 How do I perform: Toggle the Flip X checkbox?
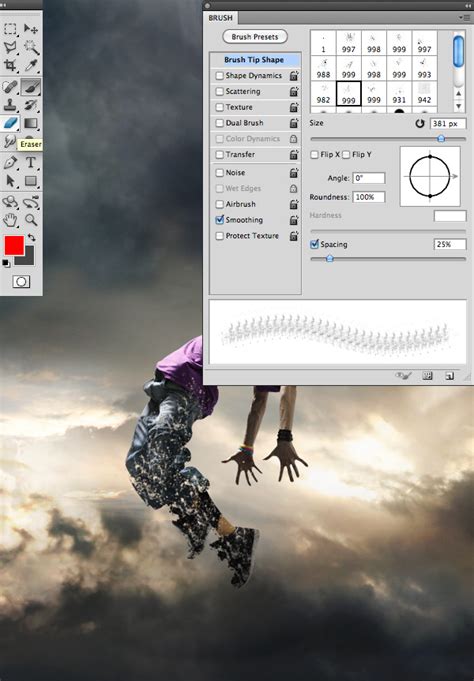pos(314,155)
